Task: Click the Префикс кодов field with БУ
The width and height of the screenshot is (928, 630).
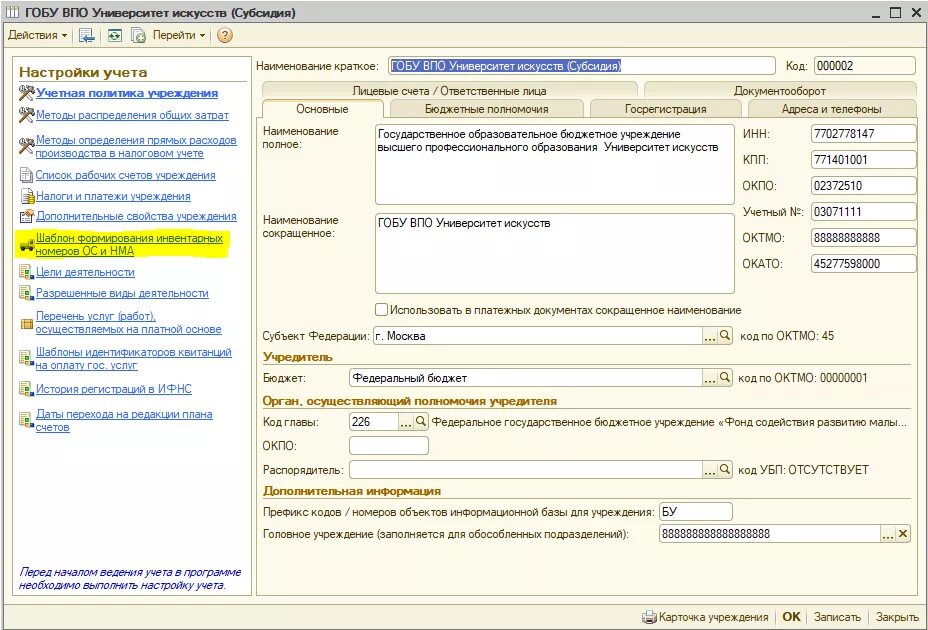Action: pos(695,512)
